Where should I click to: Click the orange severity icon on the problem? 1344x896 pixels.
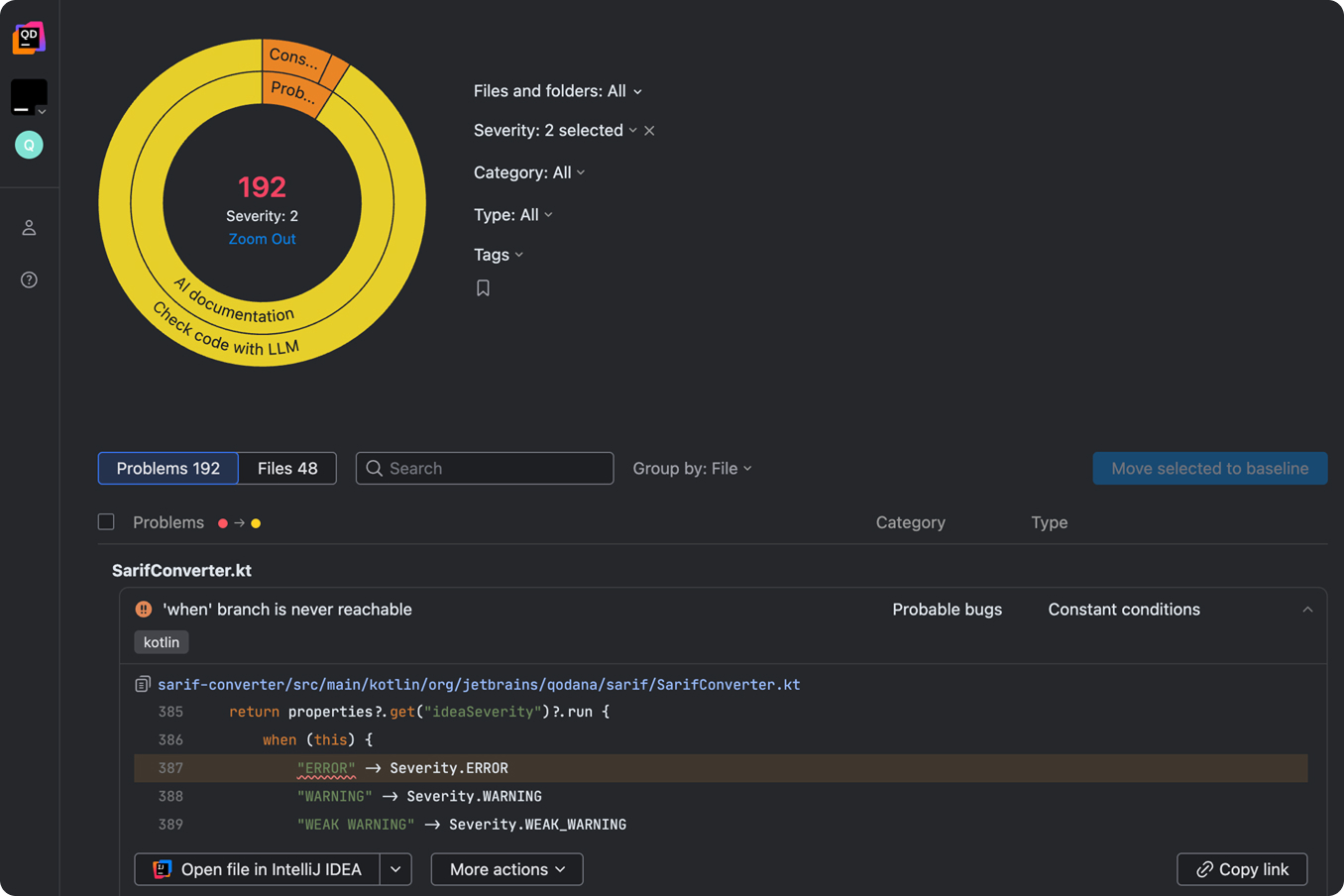click(x=144, y=610)
